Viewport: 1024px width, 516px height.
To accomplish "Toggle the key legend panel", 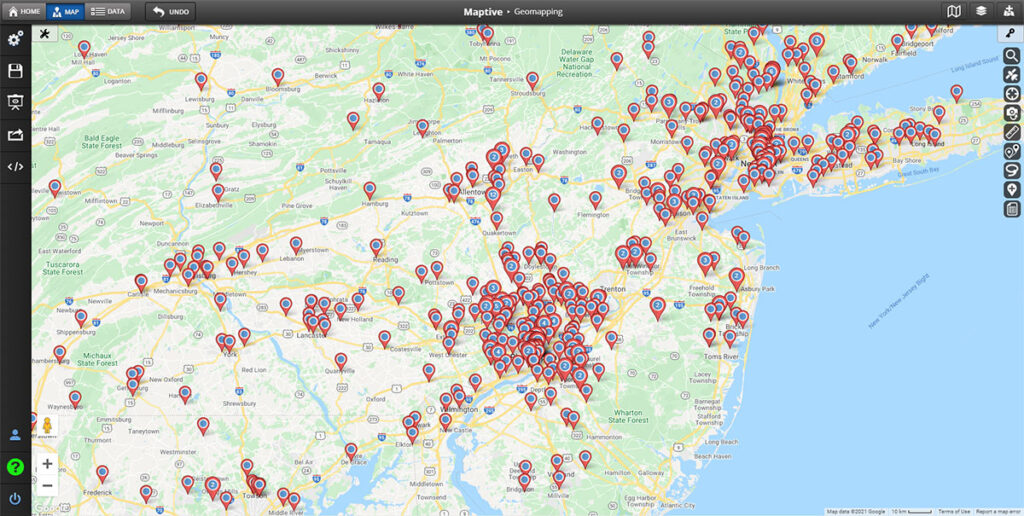I will (1011, 34).
